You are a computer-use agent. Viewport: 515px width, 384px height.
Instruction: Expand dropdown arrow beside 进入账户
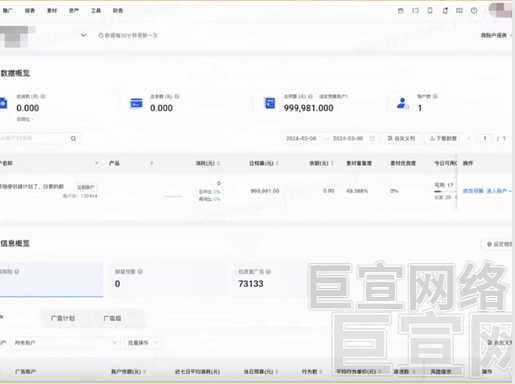[510, 191]
